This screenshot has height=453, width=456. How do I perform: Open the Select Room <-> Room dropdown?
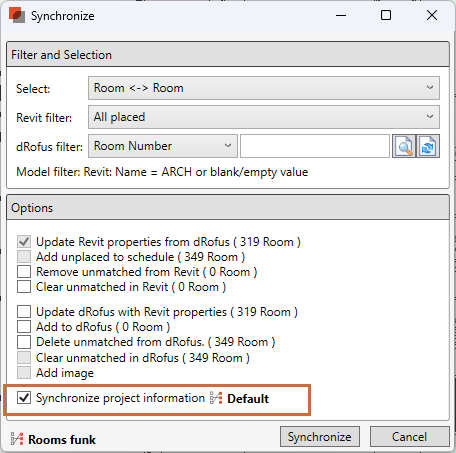[264, 88]
